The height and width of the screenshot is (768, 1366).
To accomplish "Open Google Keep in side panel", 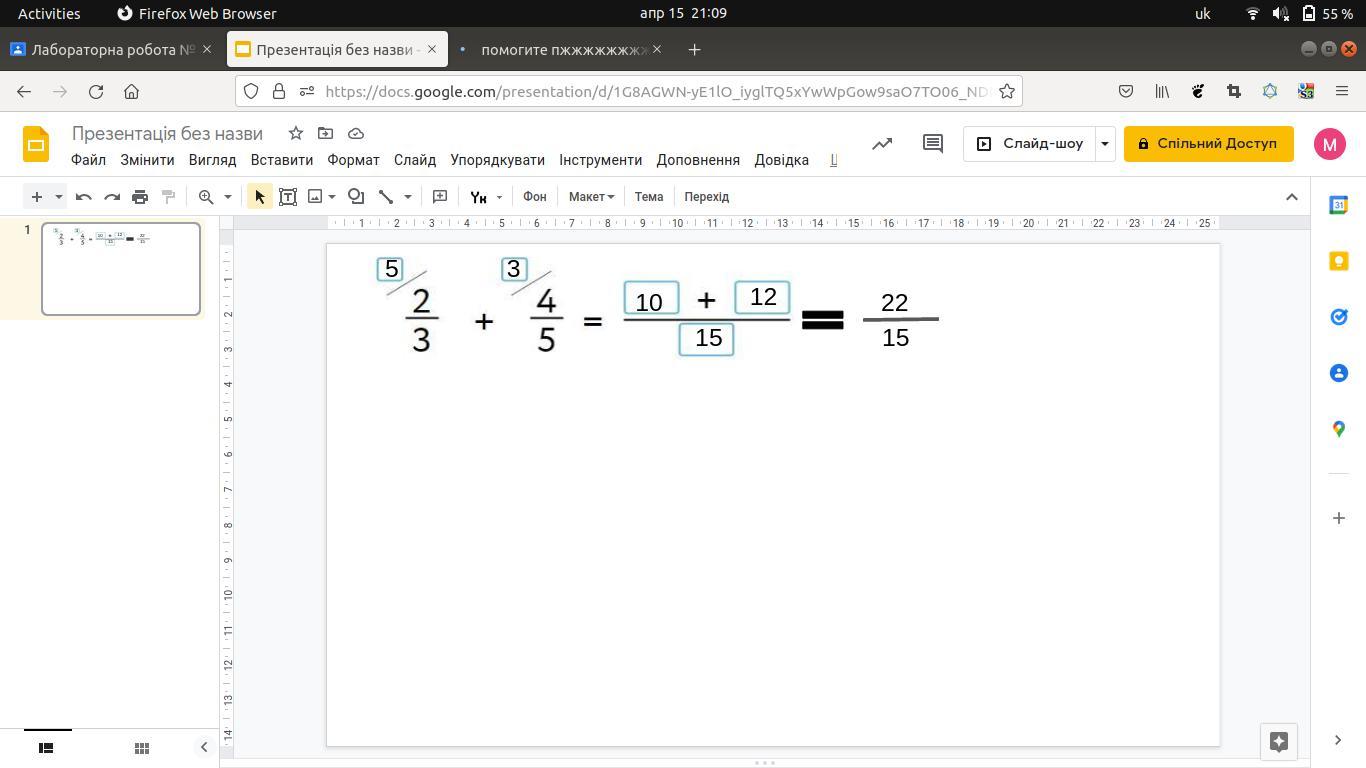I will pyautogui.click(x=1339, y=261).
